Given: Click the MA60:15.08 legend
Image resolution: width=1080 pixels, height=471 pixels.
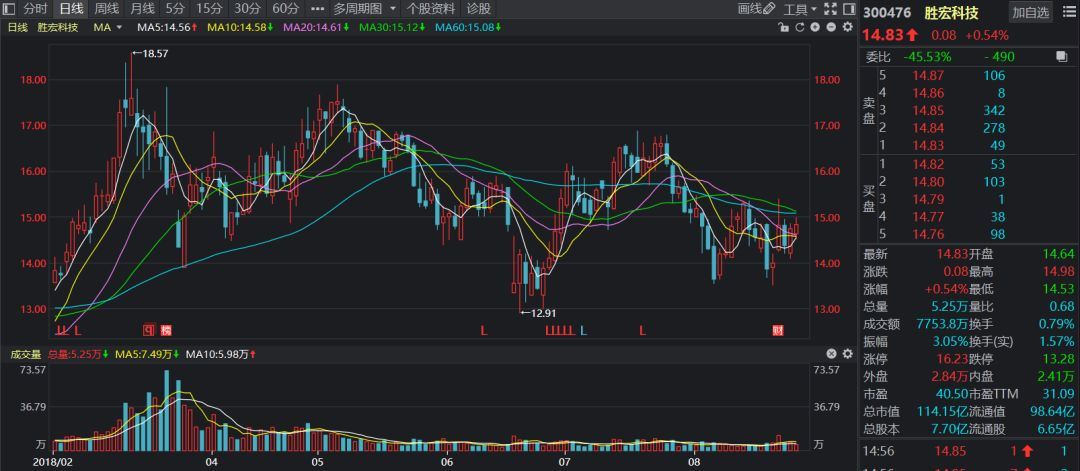Looking at the screenshot, I should pyautogui.click(x=468, y=28).
